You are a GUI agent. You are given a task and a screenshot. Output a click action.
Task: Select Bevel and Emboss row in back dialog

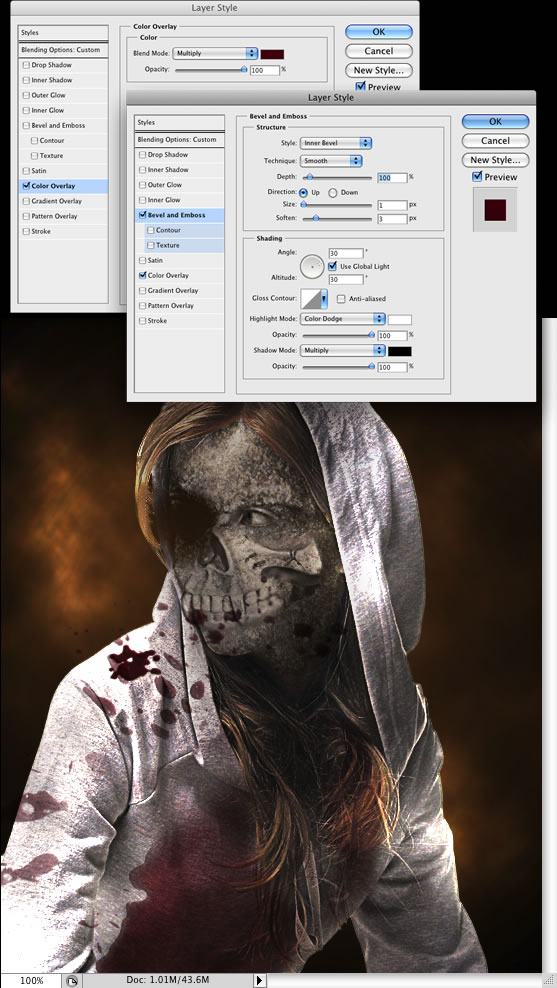[x=64, y=125]
